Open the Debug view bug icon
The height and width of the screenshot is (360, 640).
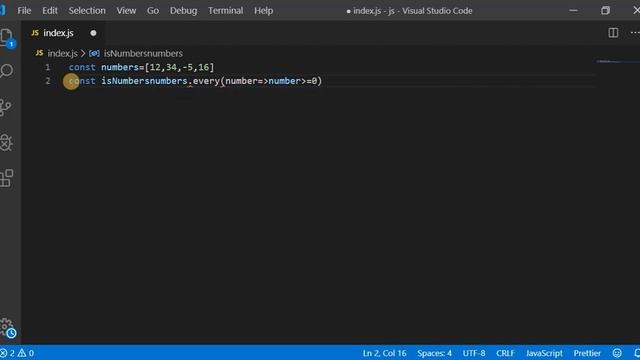6,142
